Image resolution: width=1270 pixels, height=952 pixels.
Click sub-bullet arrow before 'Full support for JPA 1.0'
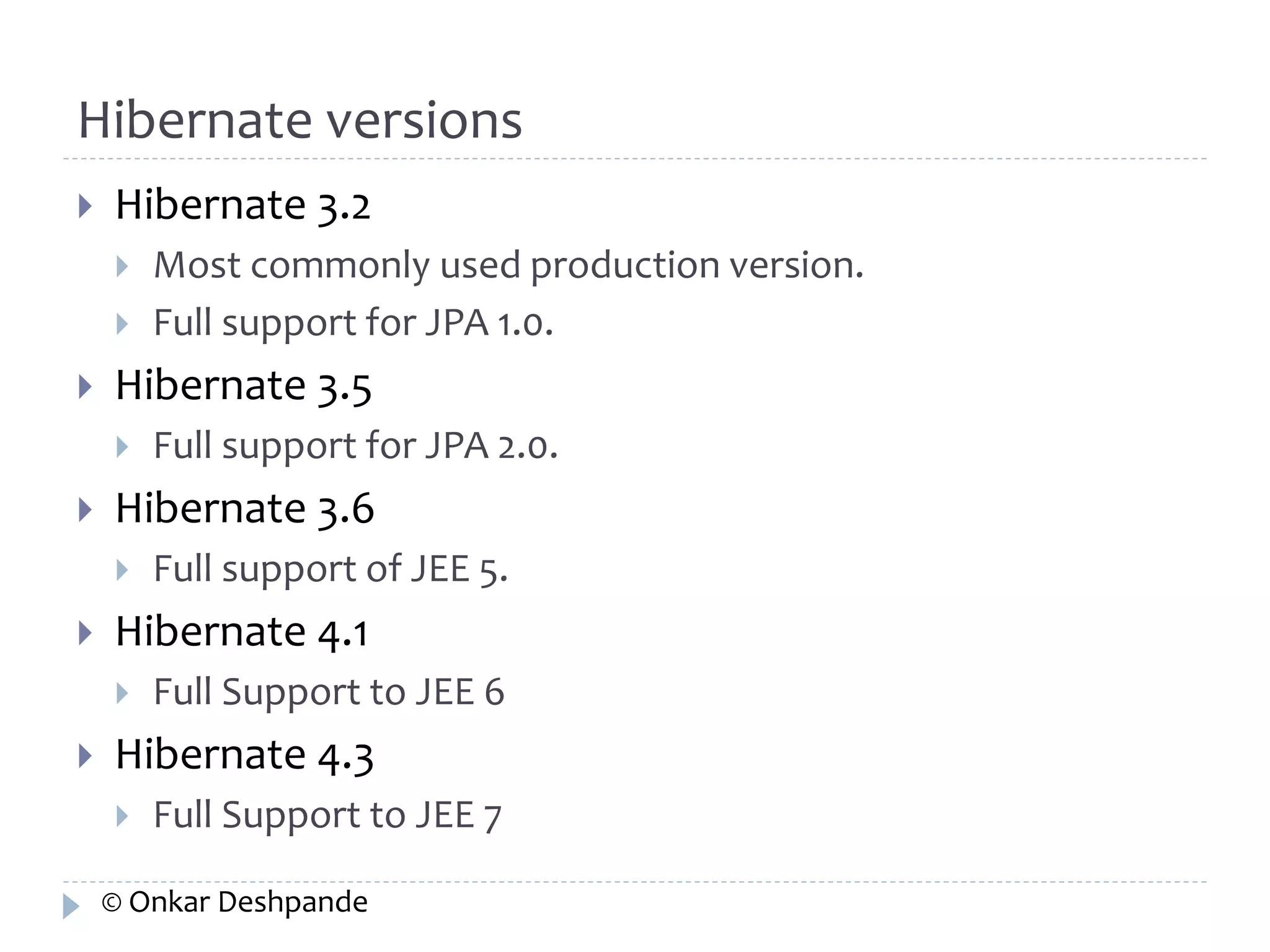[122, 324]
